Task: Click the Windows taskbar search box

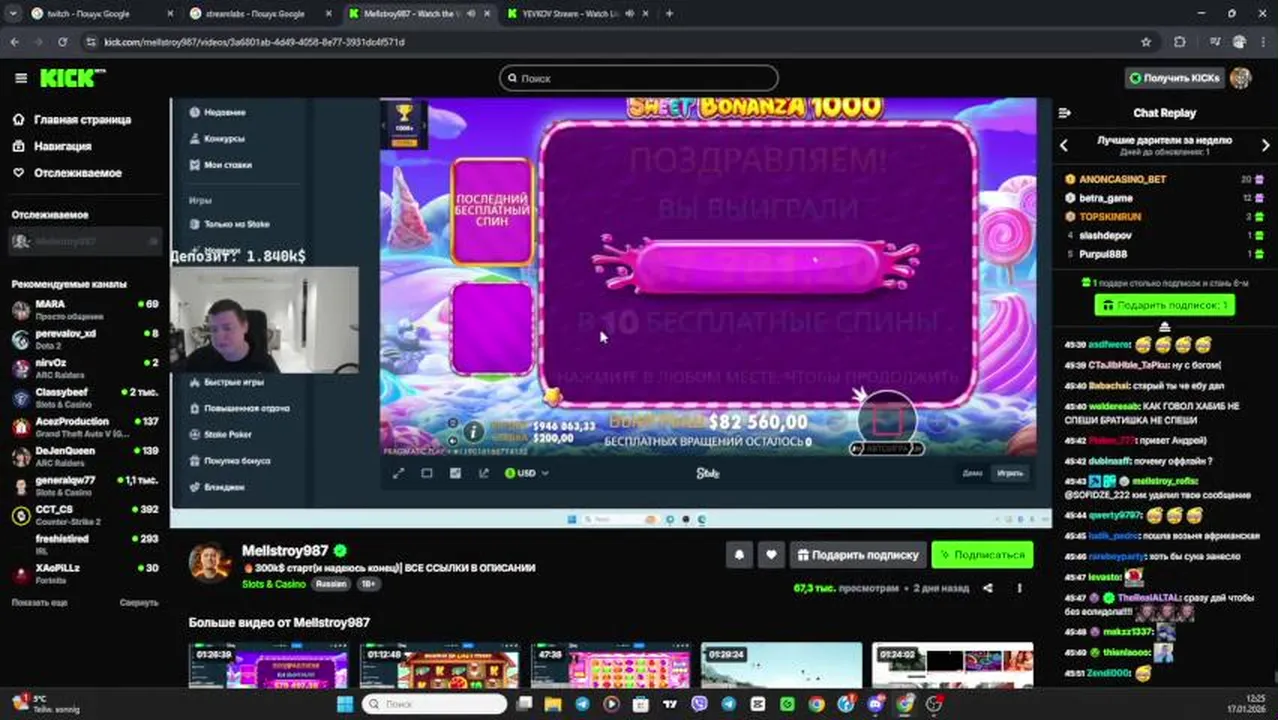Action: point(436,704)
